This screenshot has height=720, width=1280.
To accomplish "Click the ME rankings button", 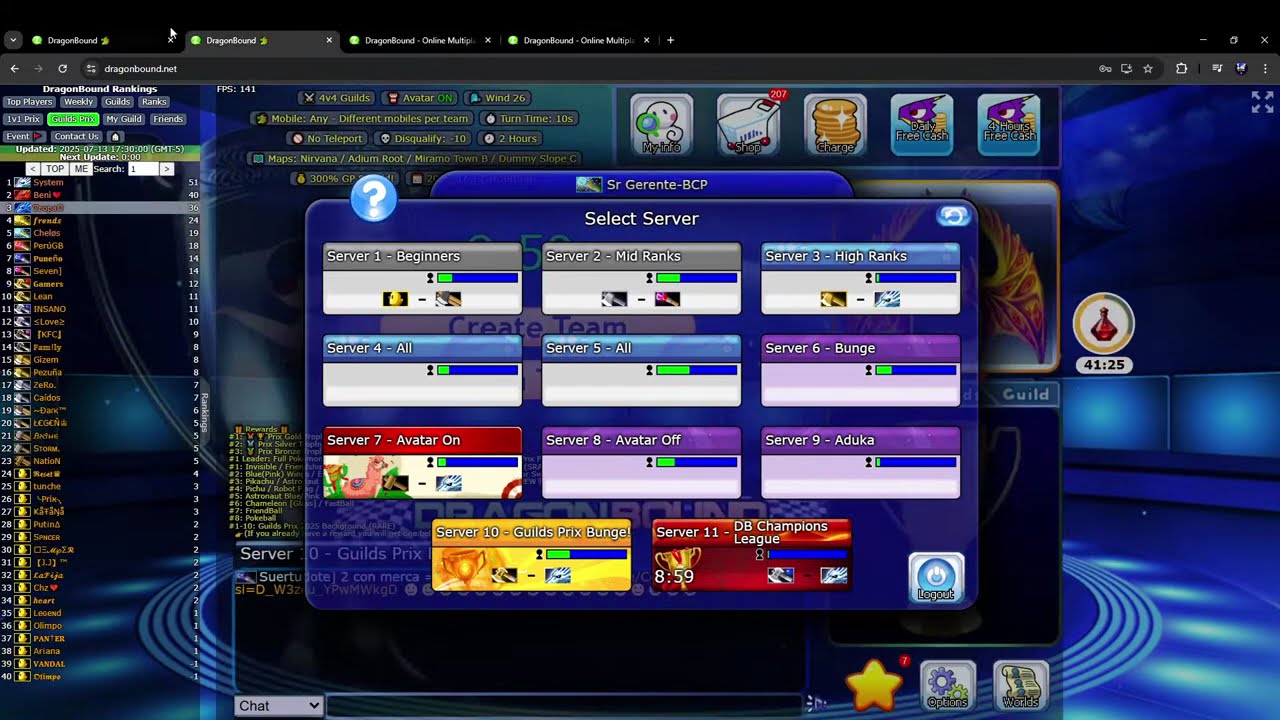I will (x=82, y=169).
